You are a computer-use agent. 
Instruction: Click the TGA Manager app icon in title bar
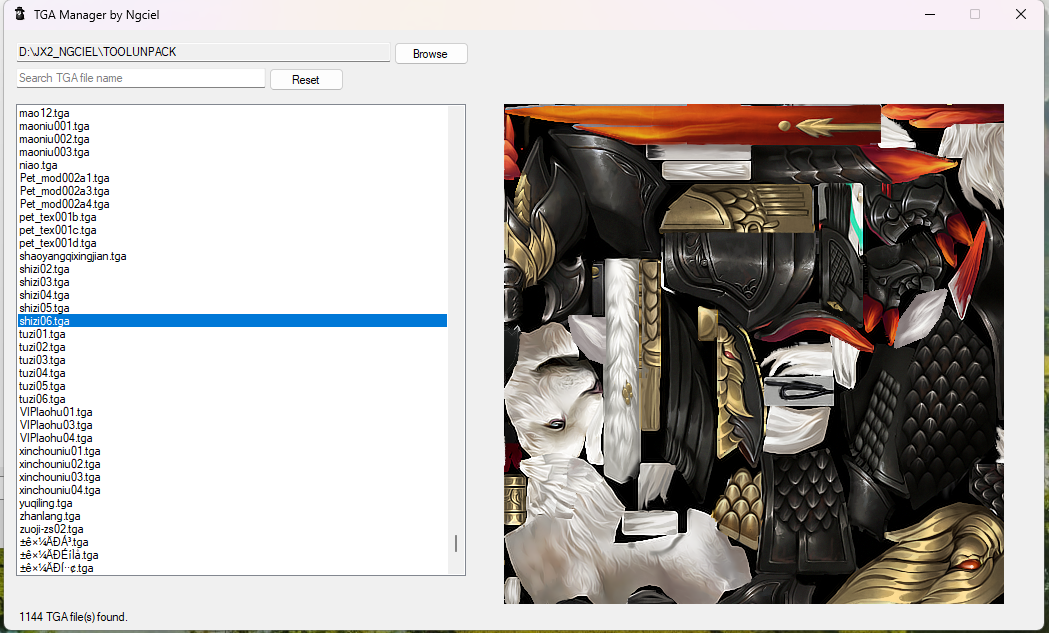pyautogui.click(x=20, y=14)
